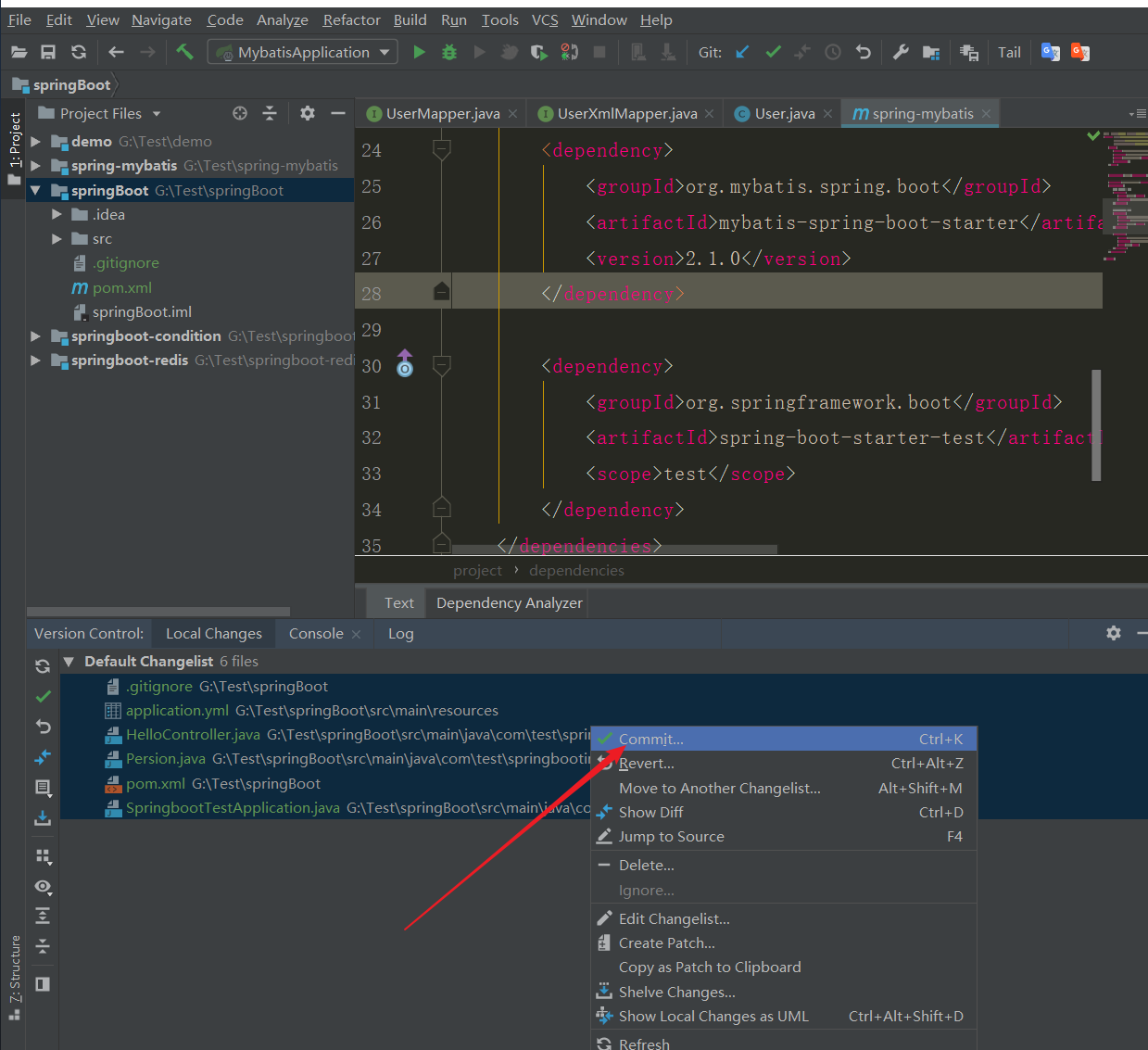Refresh changes with the sidebar refresh icon
The image size is (1148, 1050).
click(43, 665)
